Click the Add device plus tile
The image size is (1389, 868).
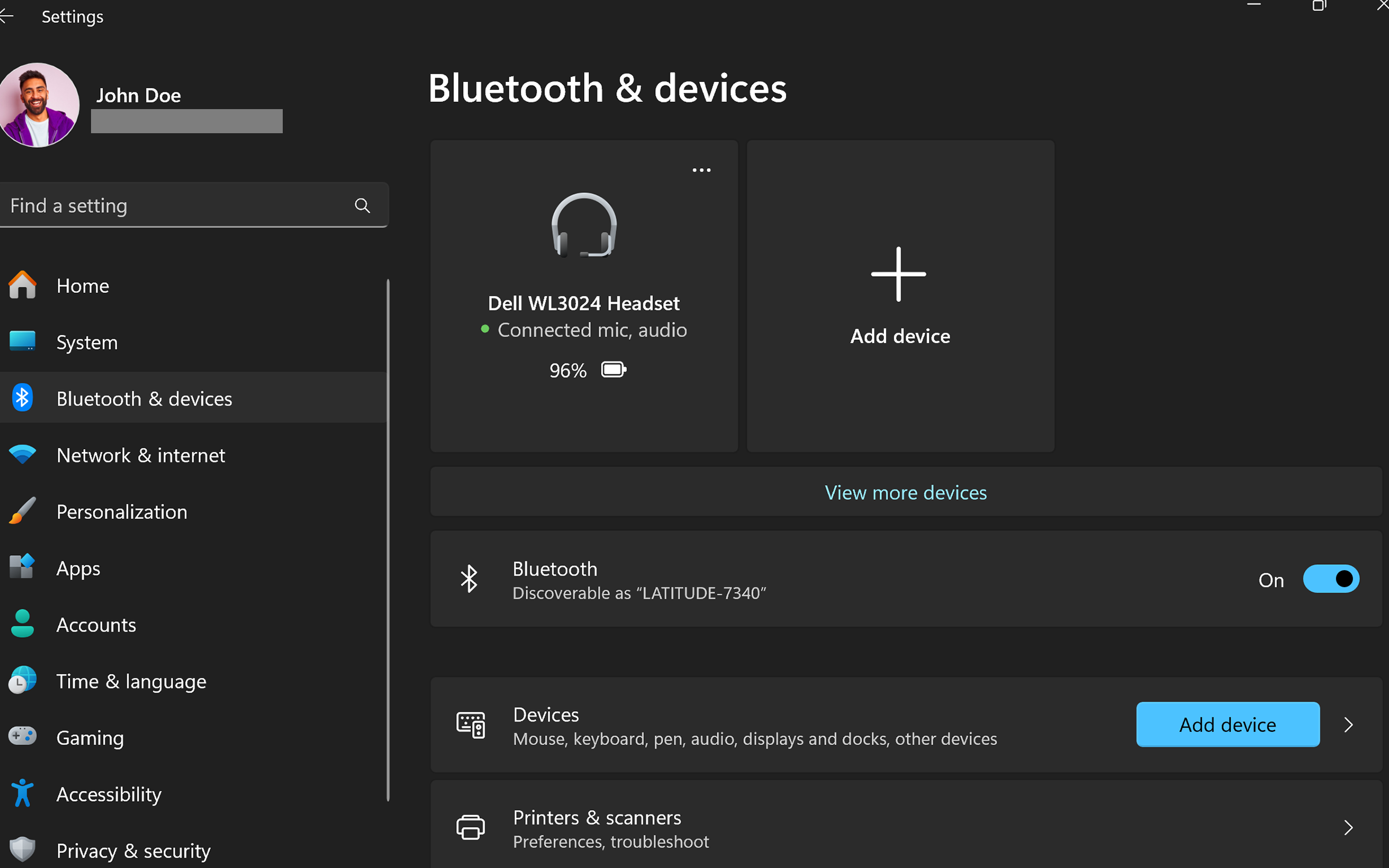click(900, 296)
